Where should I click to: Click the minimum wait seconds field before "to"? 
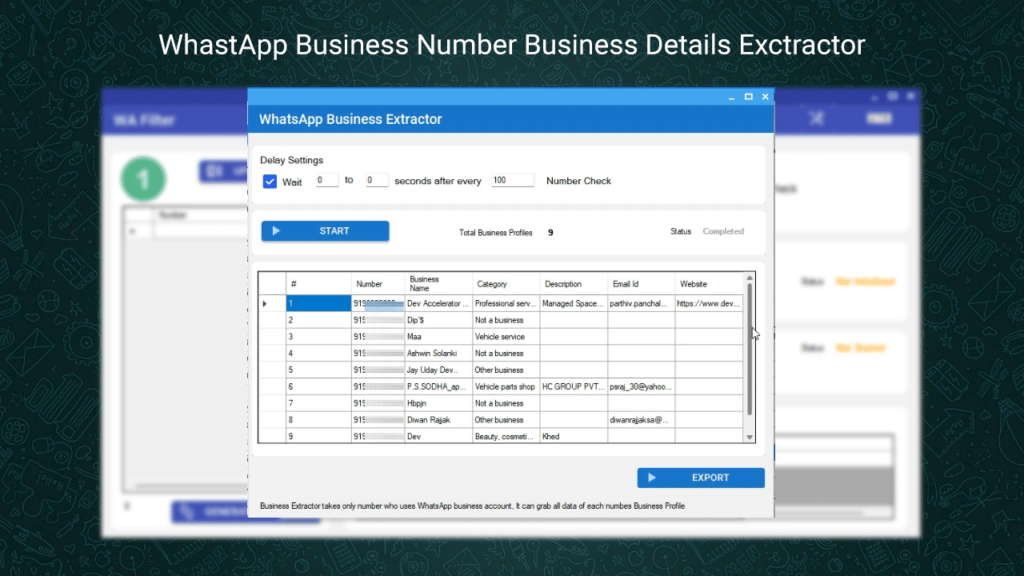[x=326, y=181]
